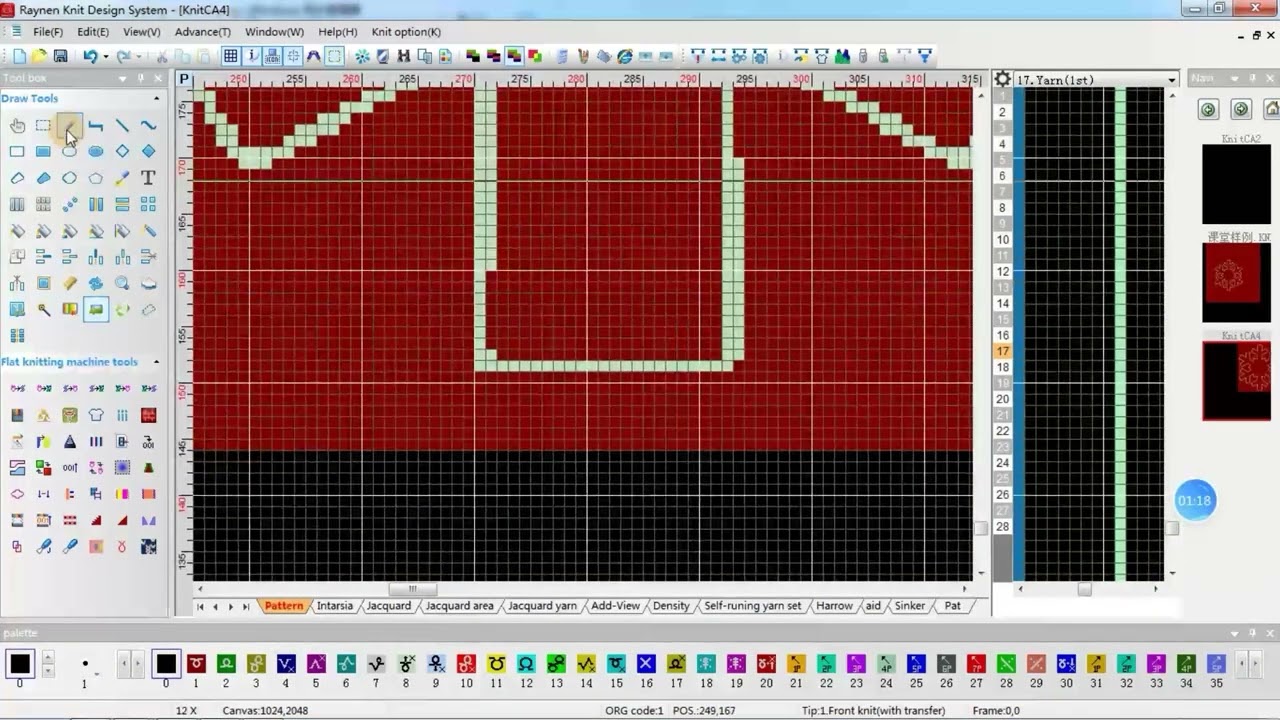Open the 17.Yarn(1st) dropdown
The height and width of the screenshot is (720, 1280).
tap(1172, 80)
